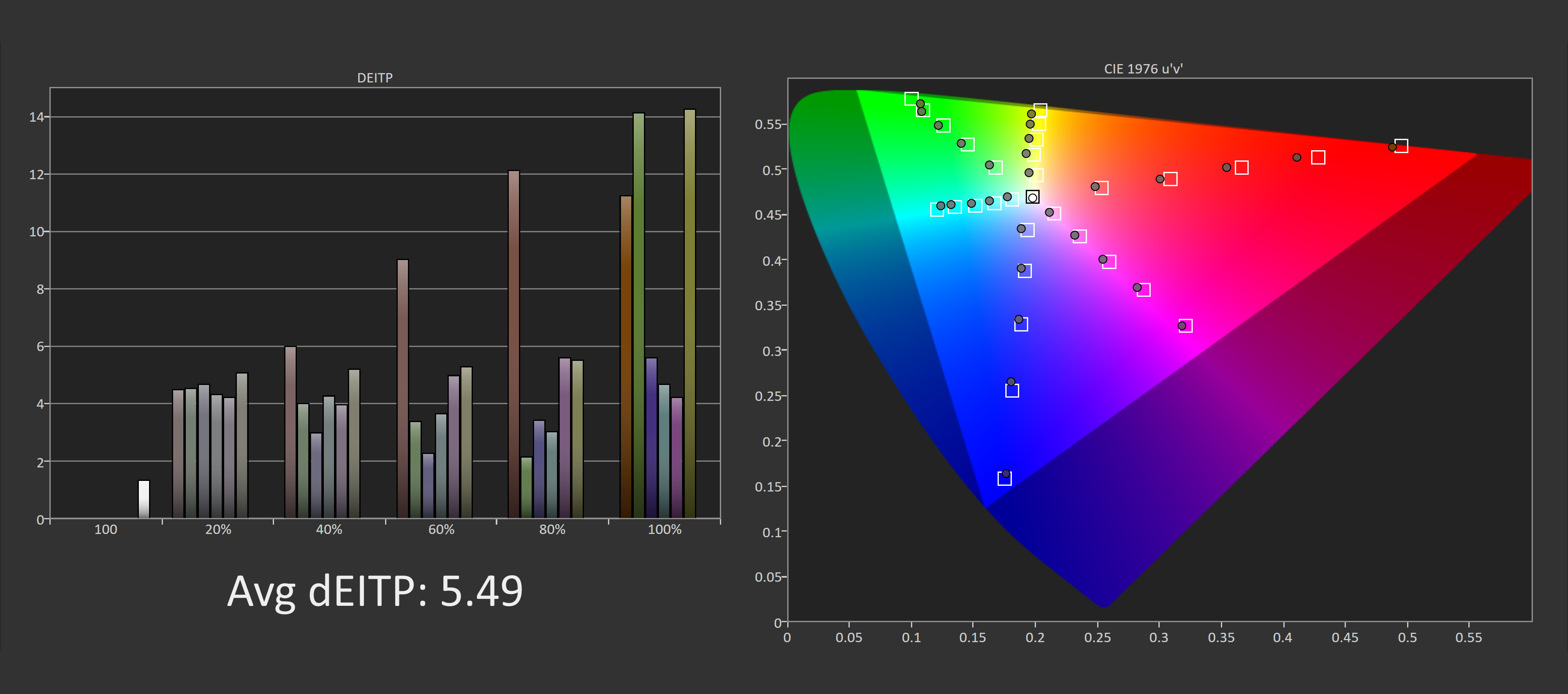Click the topmost yellow target square
This screenshot has width=1568, height=694.
pos(1040,110)
